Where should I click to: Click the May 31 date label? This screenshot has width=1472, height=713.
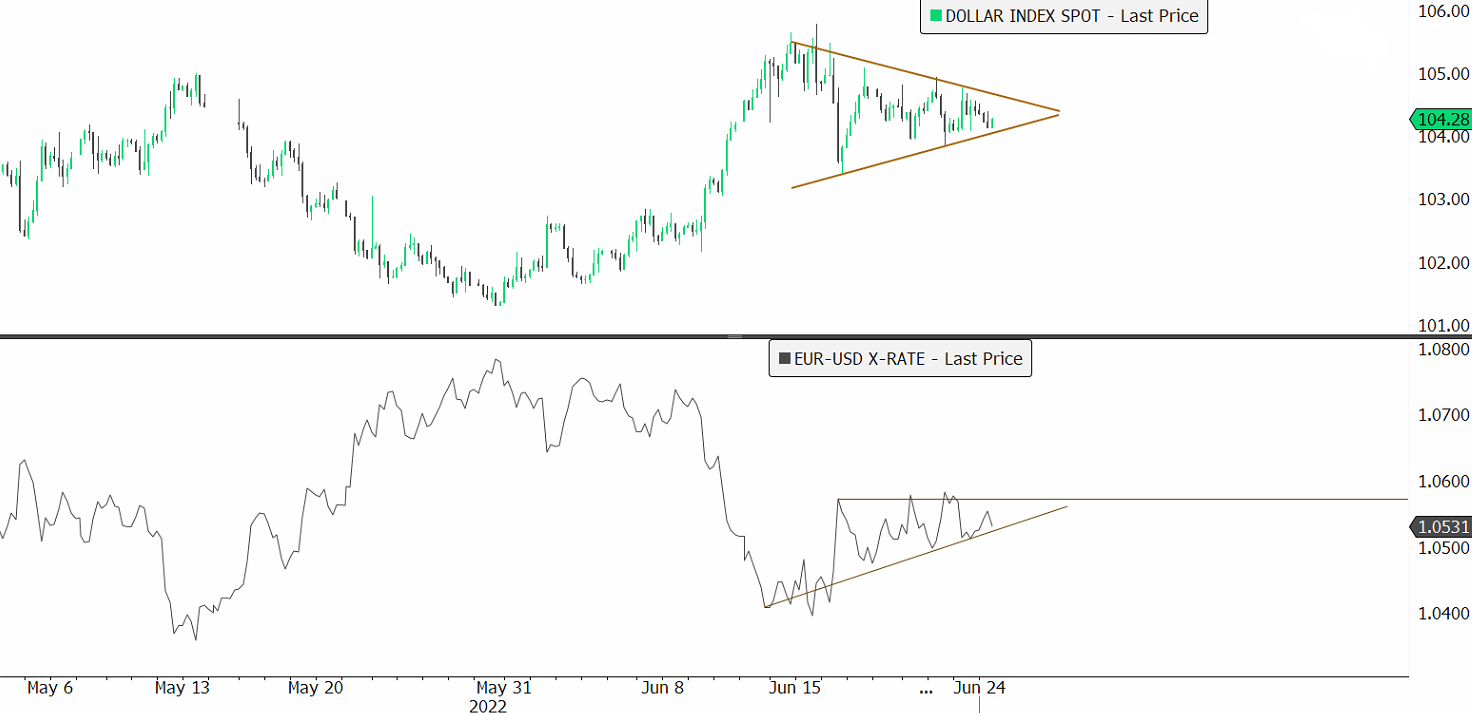[504, 688]
